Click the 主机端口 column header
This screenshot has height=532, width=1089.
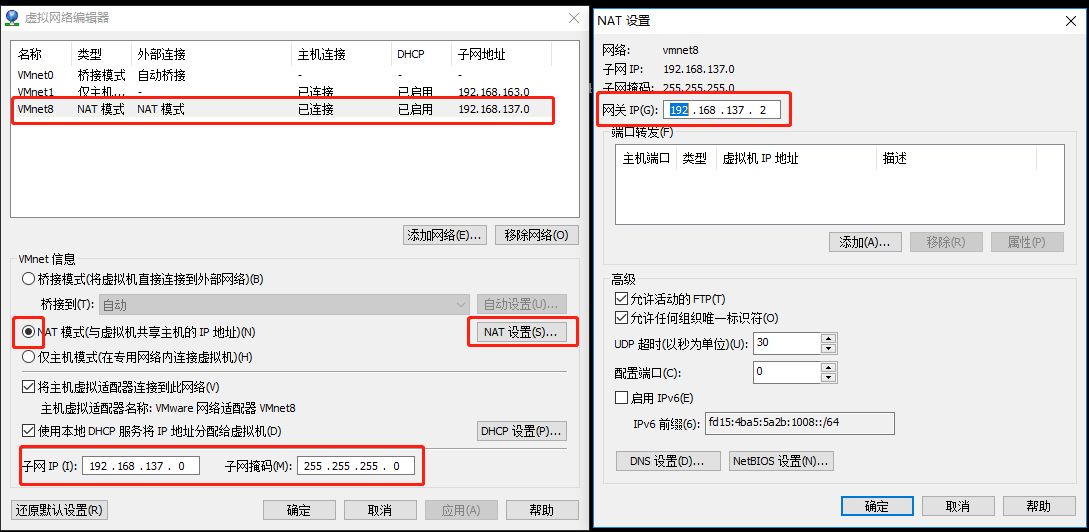[646, 158]
